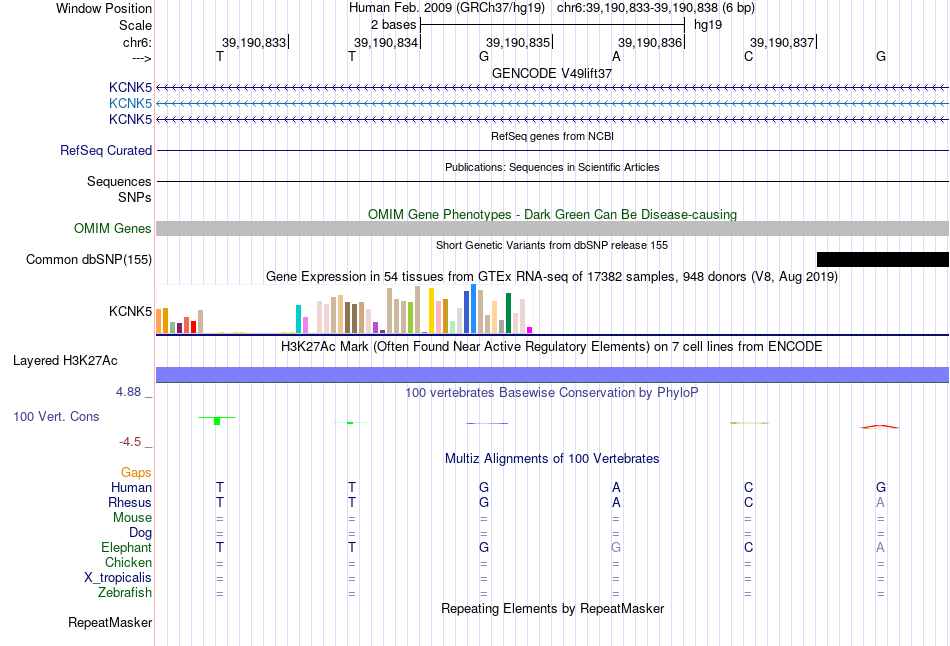Click the Human alignment row label

click(131, 488)
